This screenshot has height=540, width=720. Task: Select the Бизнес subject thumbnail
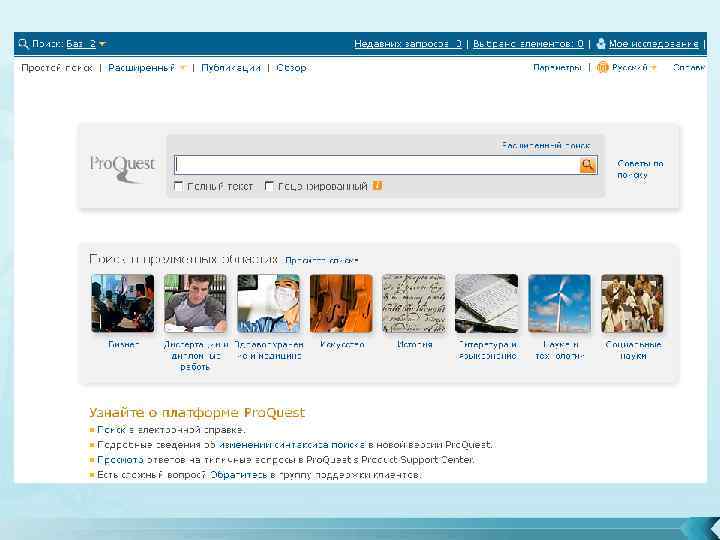(123, 303)
